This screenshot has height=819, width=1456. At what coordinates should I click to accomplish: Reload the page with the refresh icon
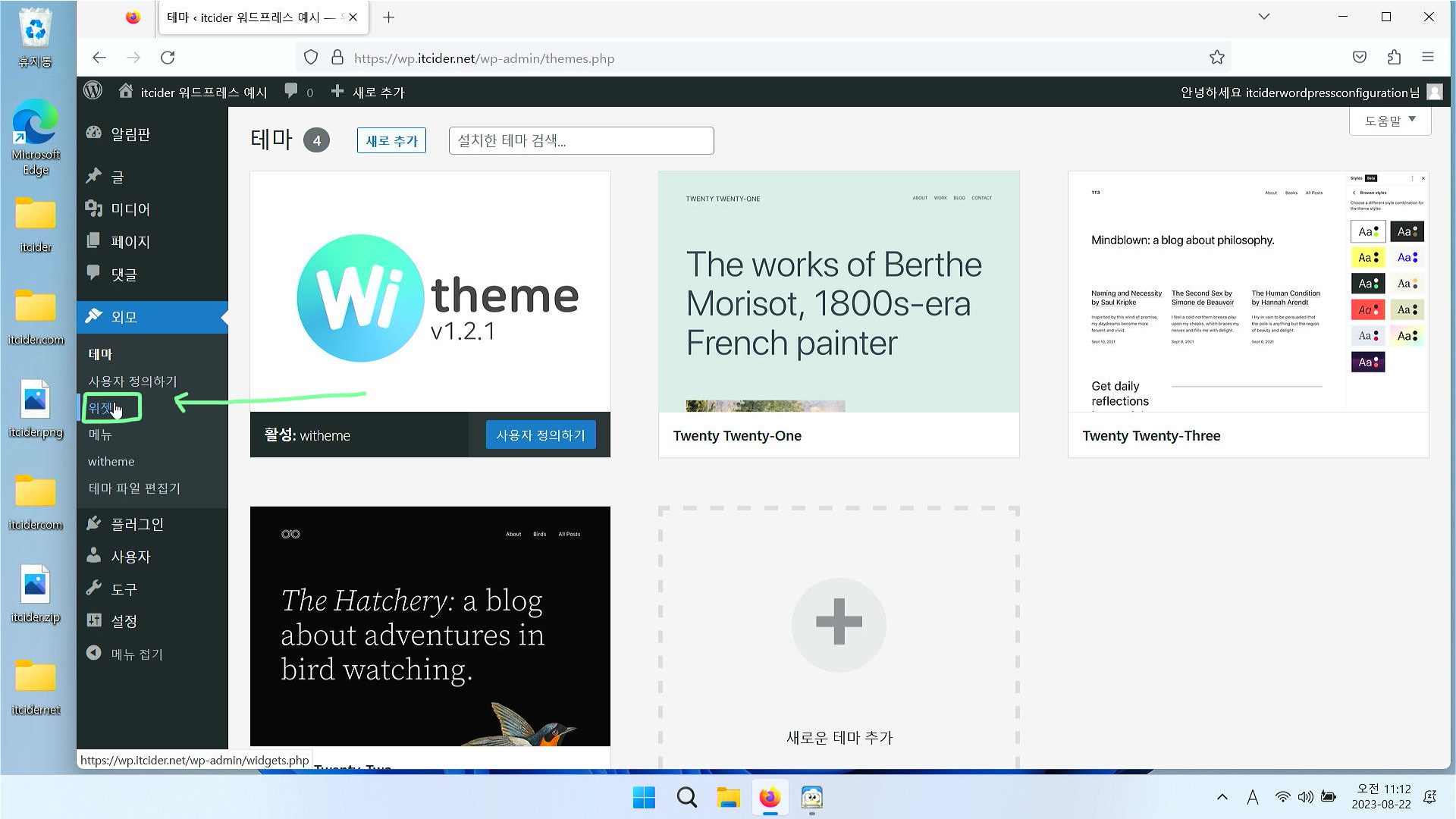[x=168, y=58]
